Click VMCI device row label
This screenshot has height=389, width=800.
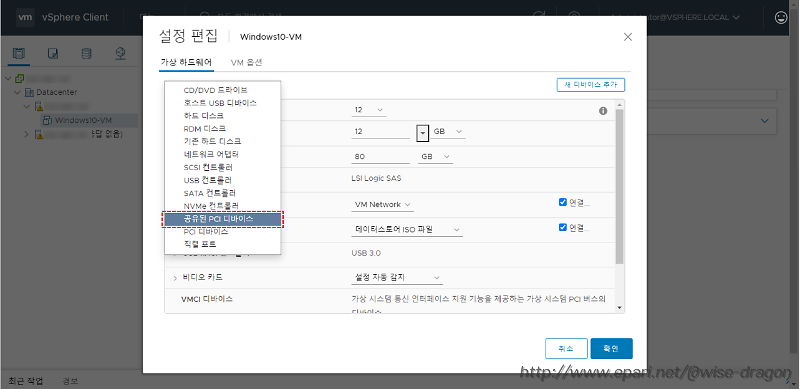(x=207, y=299)
